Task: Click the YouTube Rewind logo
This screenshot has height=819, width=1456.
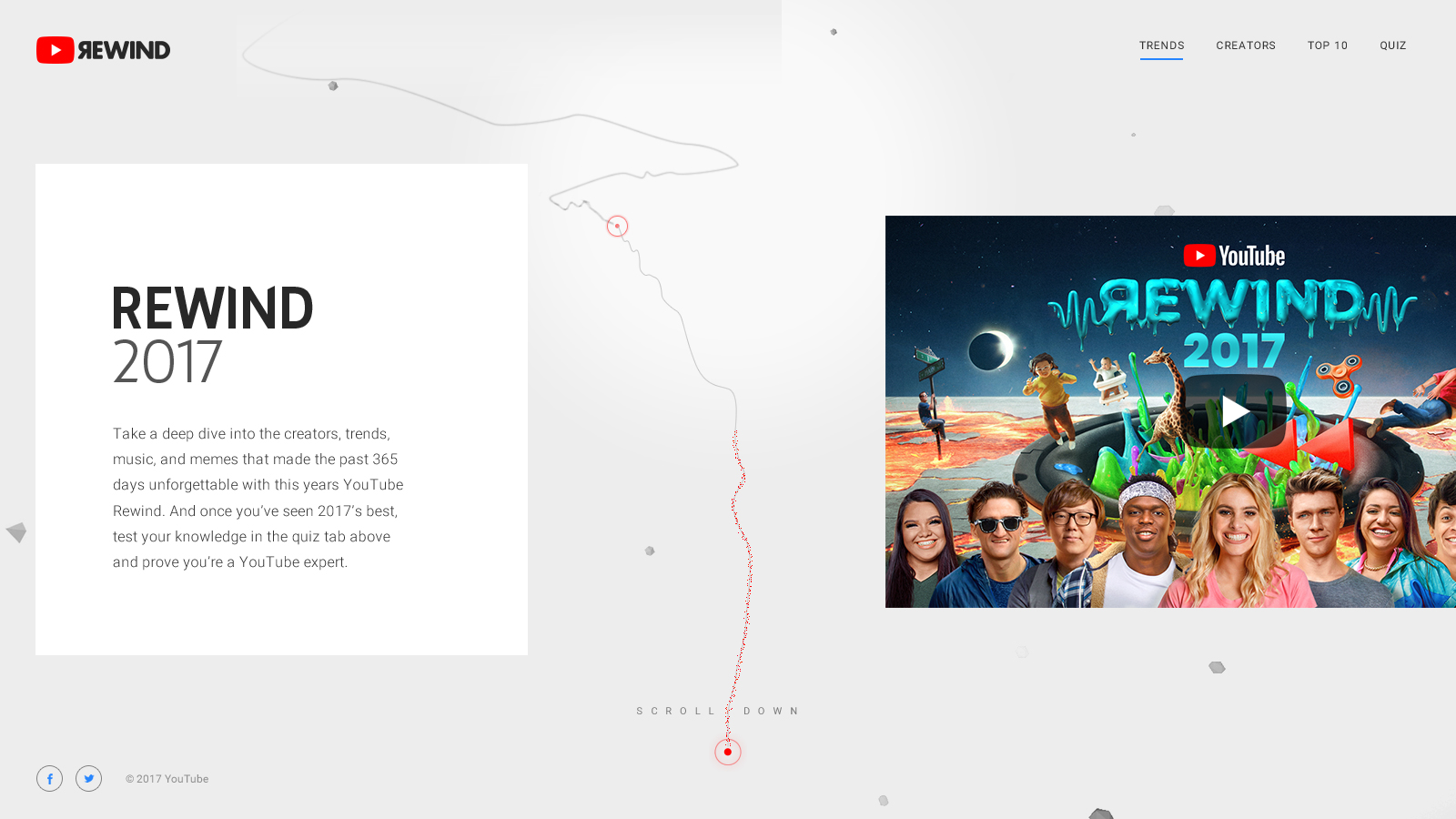Action: click(x=103, y=50)
